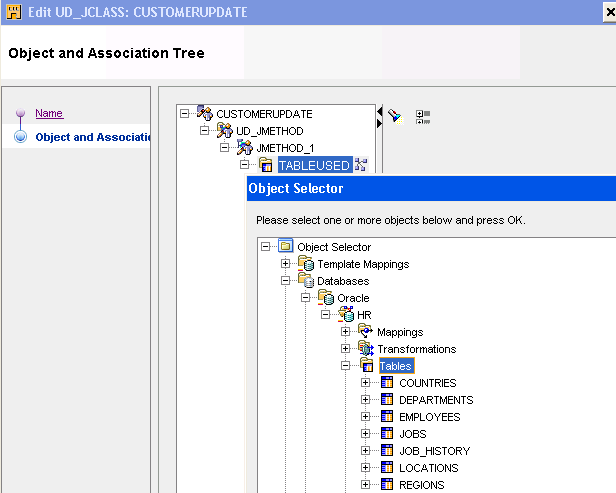The image size is (616, 493).
Task: Click the flashlight find icon
Action: [x=394, y=116]
